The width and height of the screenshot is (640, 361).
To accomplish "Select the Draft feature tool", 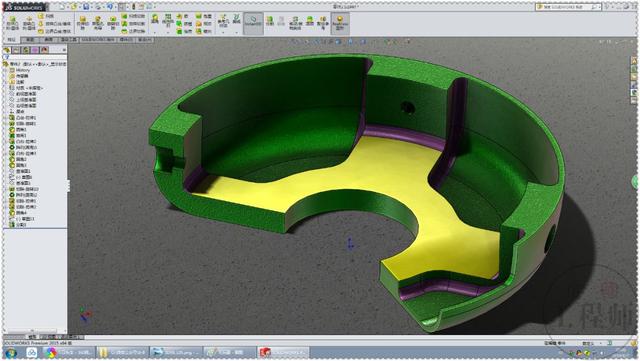I will [x=183, y=24].
